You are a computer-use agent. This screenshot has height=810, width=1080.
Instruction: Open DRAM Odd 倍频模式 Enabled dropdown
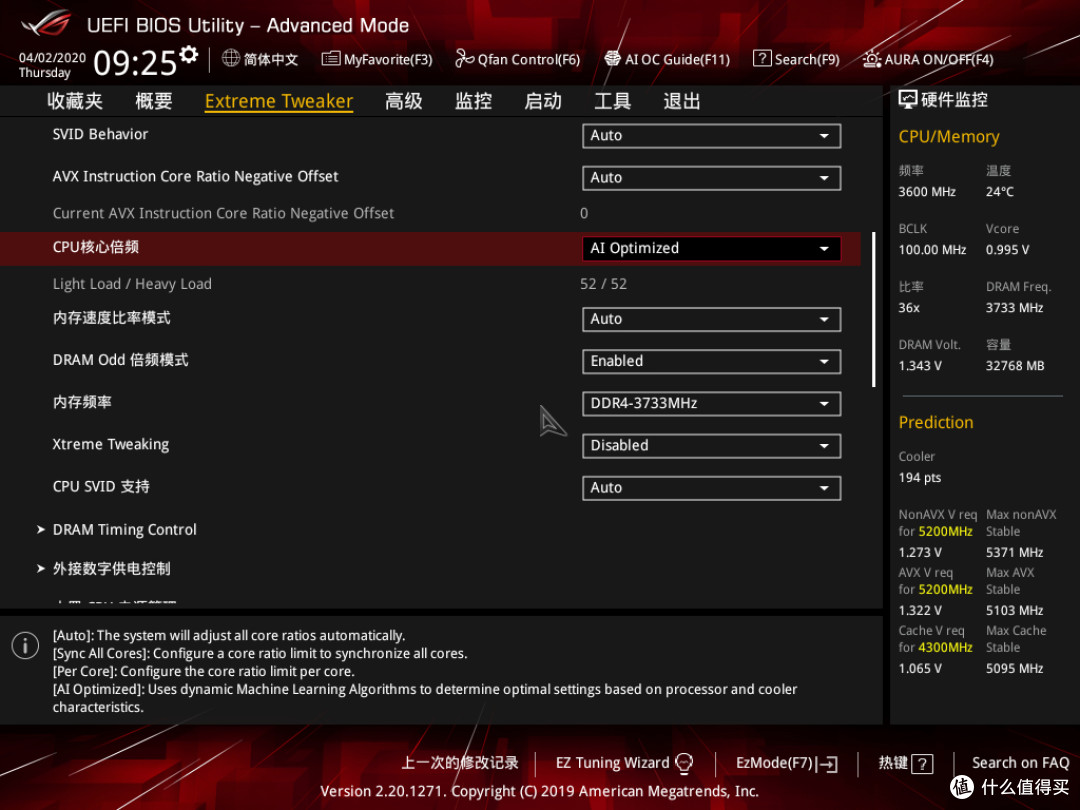[x=711, y=362]
